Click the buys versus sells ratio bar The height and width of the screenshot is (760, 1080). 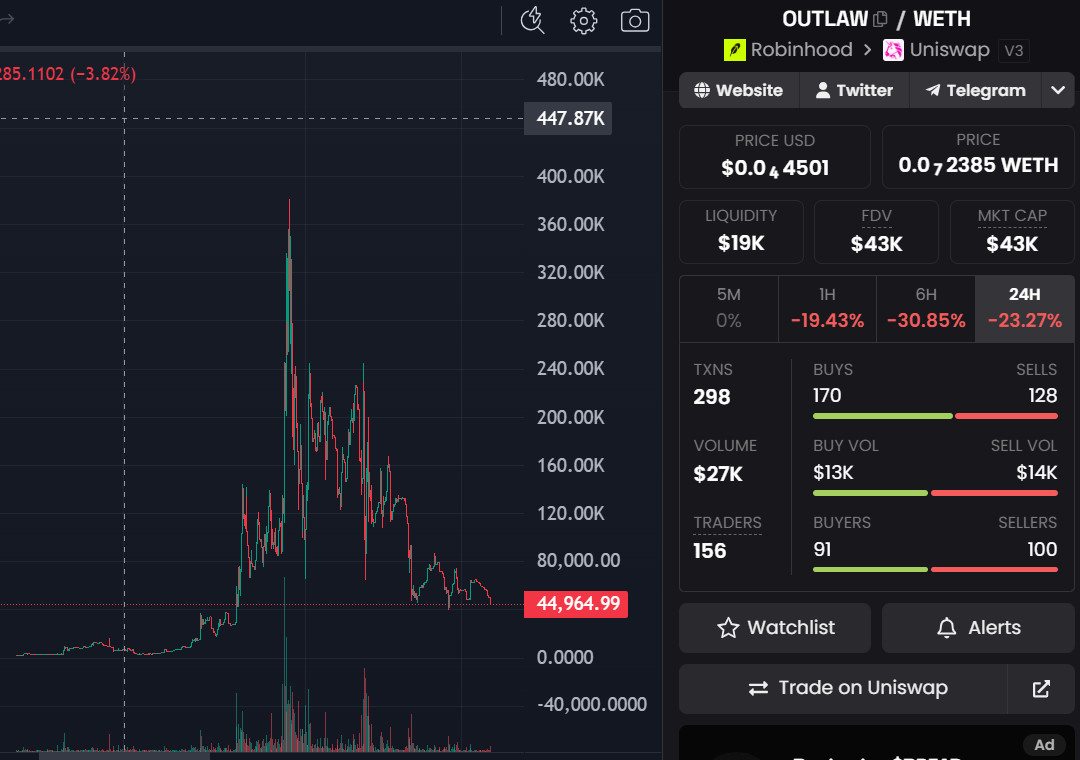click(935, 416)
